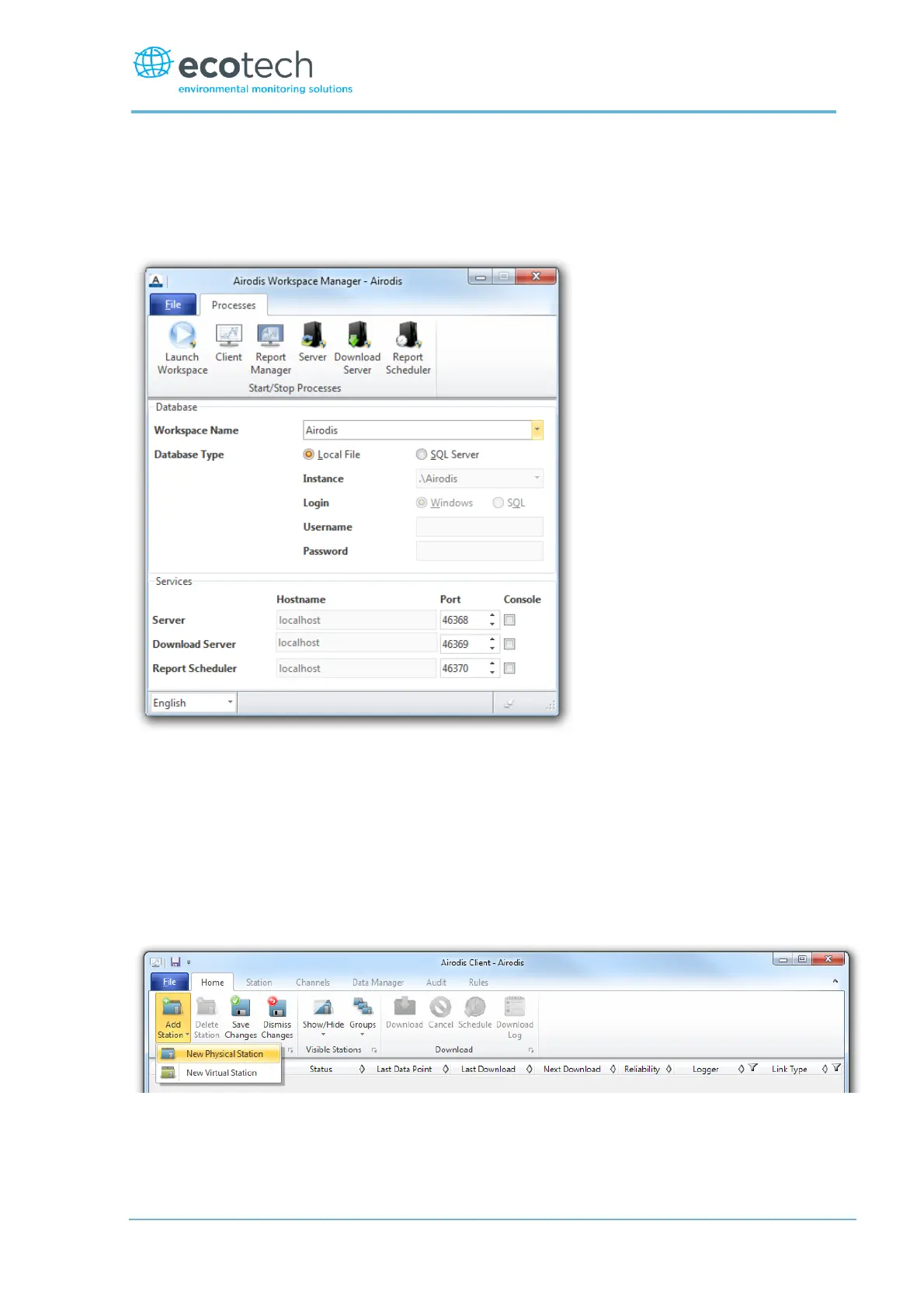
Task: Click the Link Type column header
Action: (x=790, y=1069)
